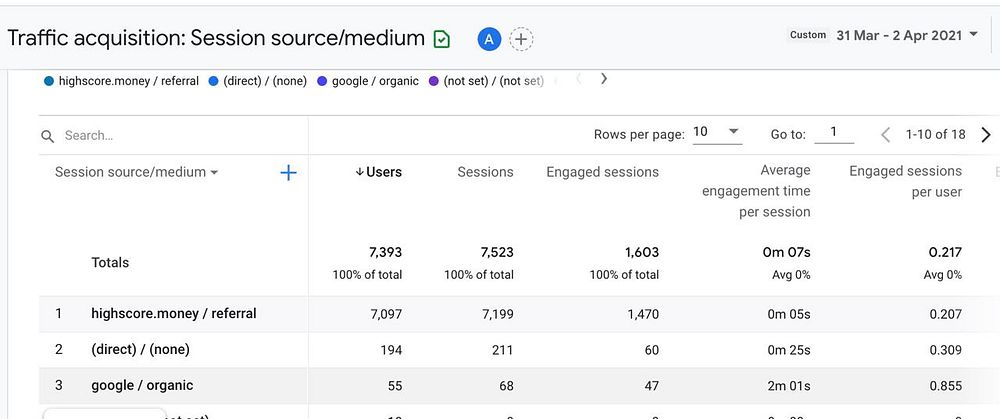Click the blue A segment avatar
The image size is (1000, 419).
489,39
